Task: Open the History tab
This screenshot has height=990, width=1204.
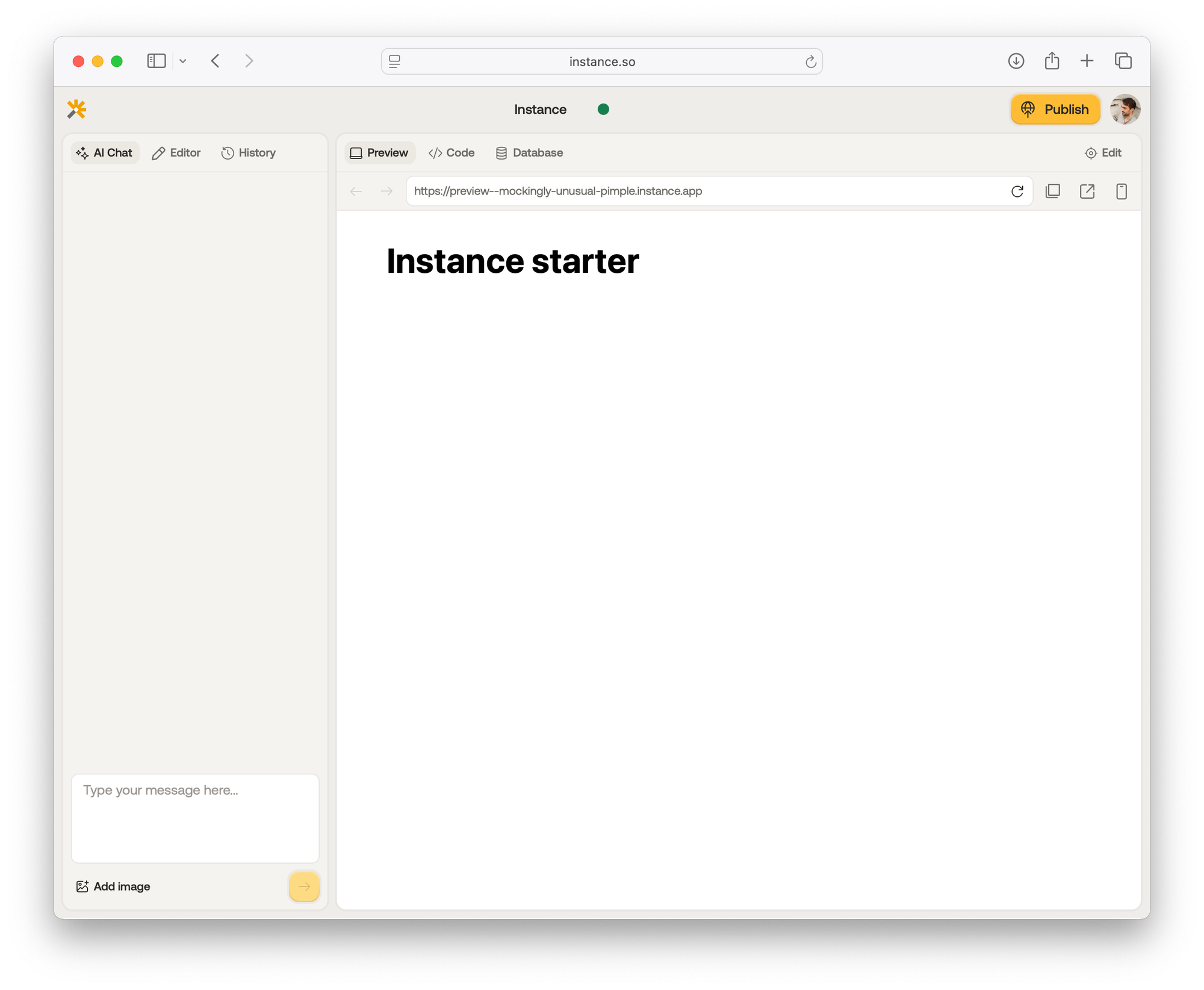Action: [x=249, y=153]
